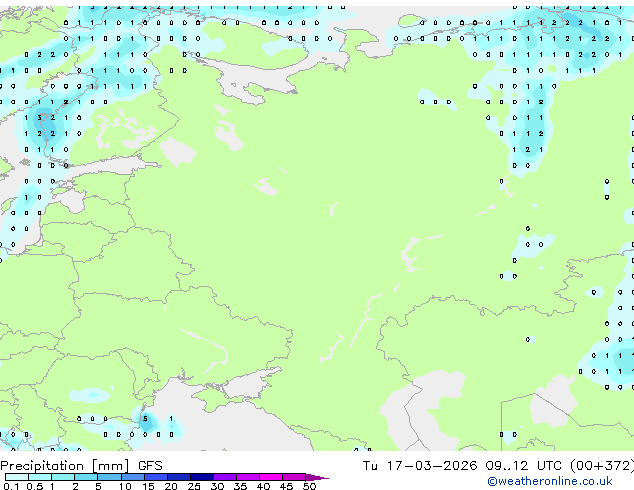Image resolution: width=634 pixels, height=490 pixels.
Task: Click the '35' legend scale label
Action: [x=240, y=486]
